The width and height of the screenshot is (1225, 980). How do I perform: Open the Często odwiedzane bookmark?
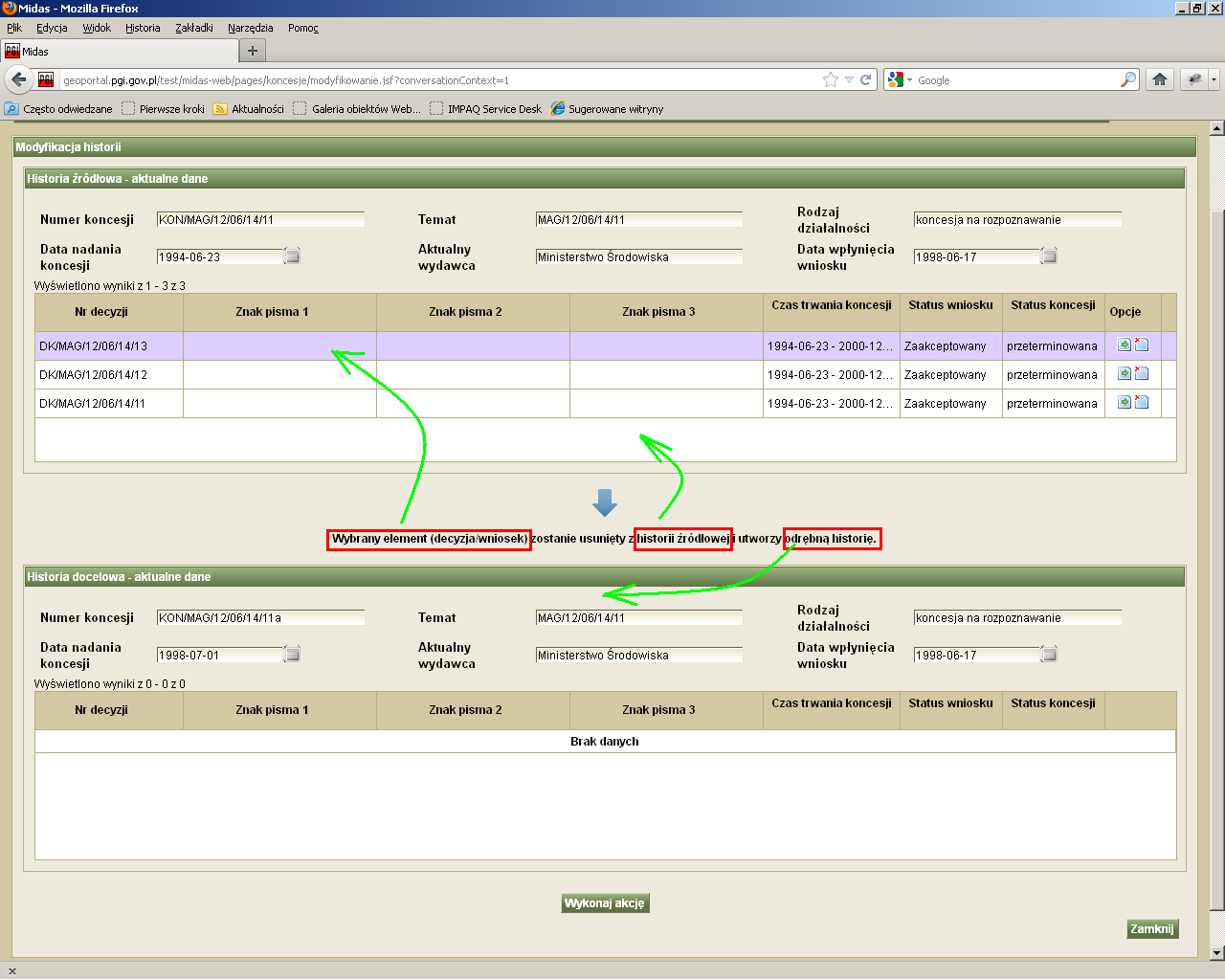pyautogui.click(x=58, y=109)
